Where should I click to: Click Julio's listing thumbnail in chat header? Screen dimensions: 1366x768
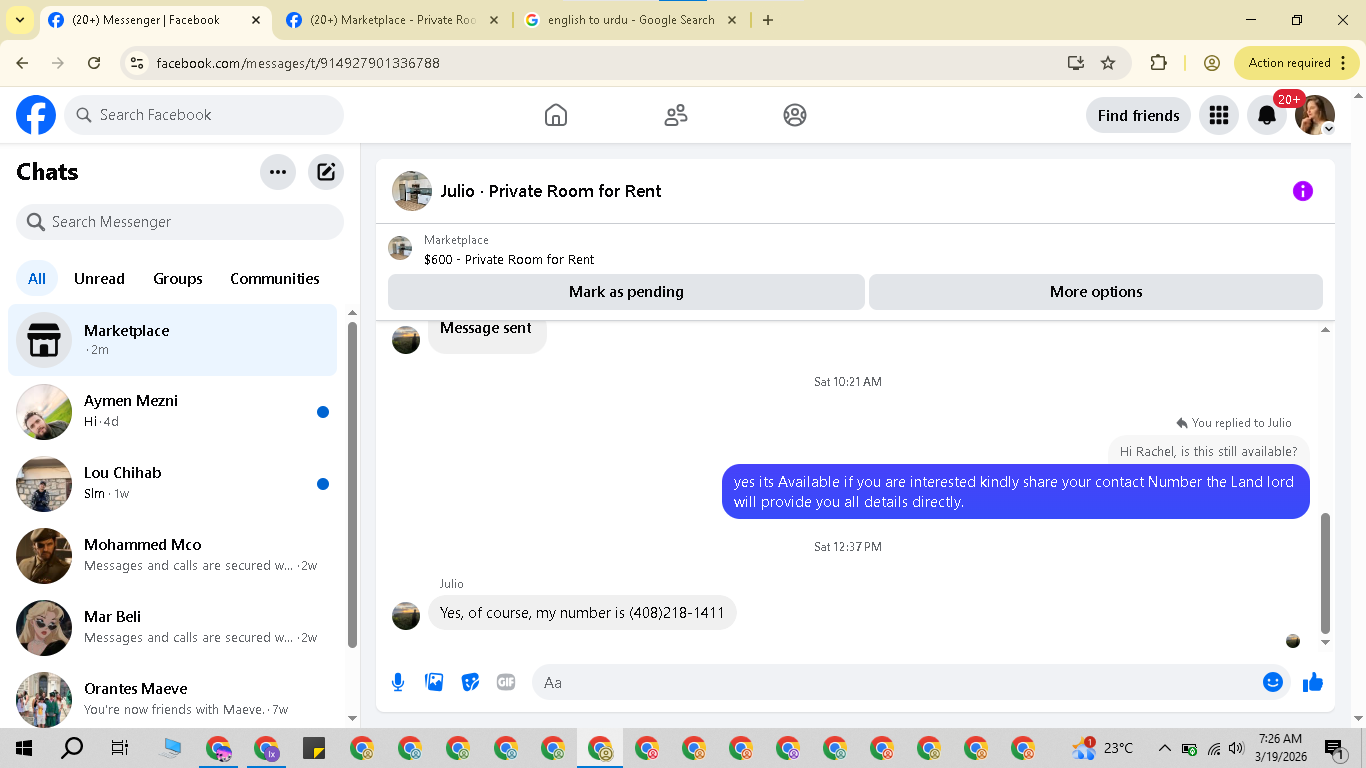pos(412,191)
